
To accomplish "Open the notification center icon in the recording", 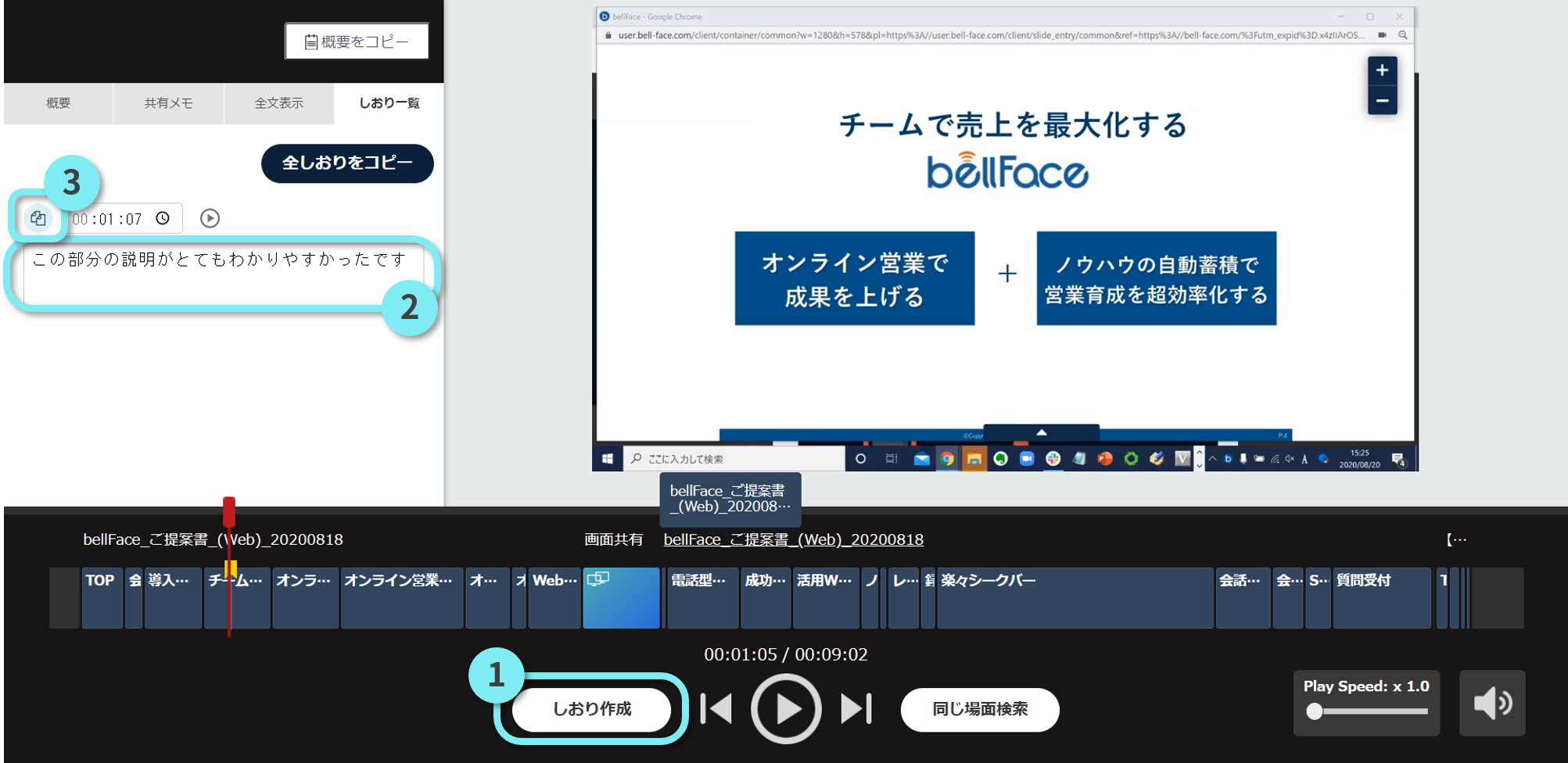I will [x=1398, y=459].
